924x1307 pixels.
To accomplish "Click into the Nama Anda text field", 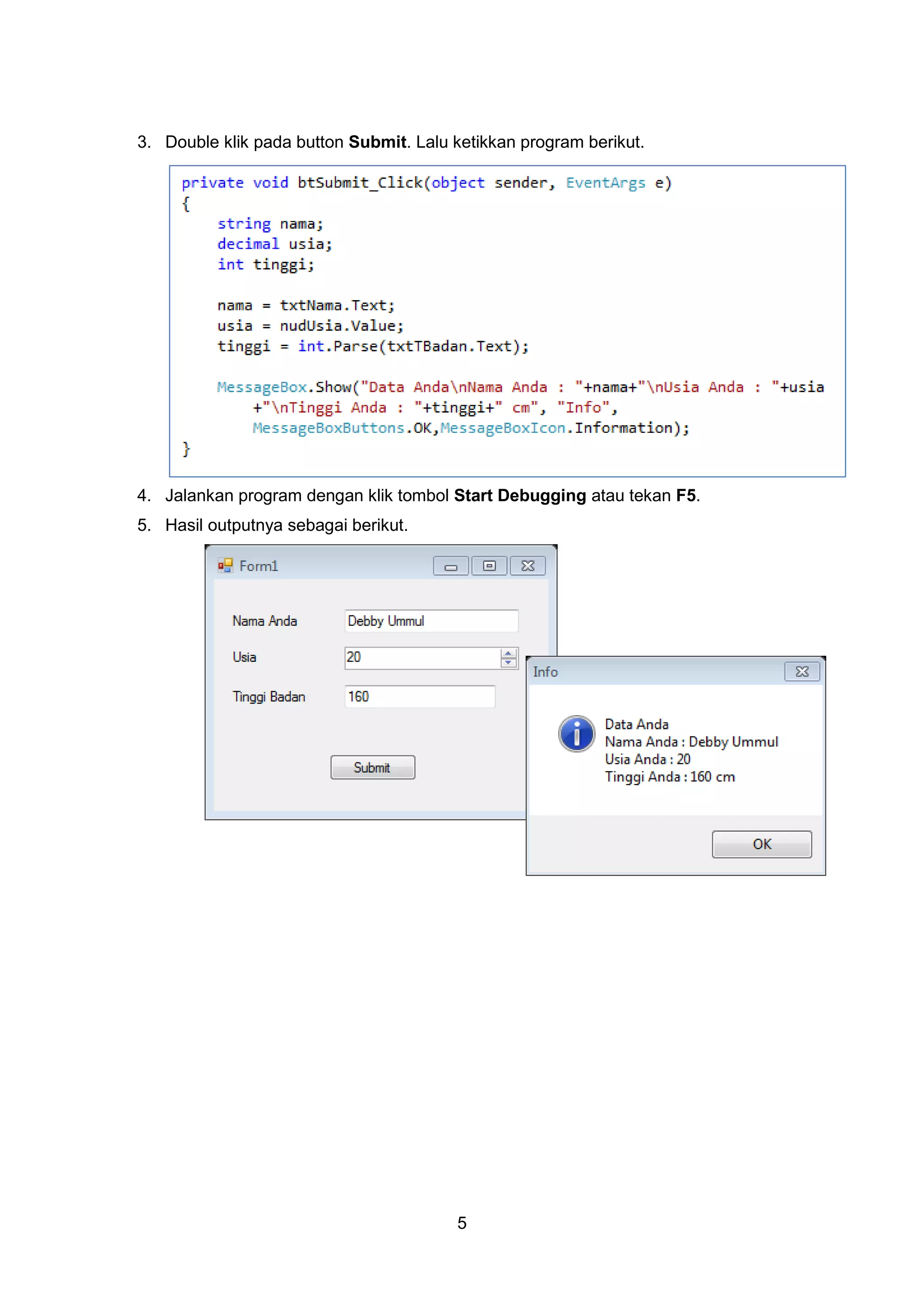I will click(431, 621).
